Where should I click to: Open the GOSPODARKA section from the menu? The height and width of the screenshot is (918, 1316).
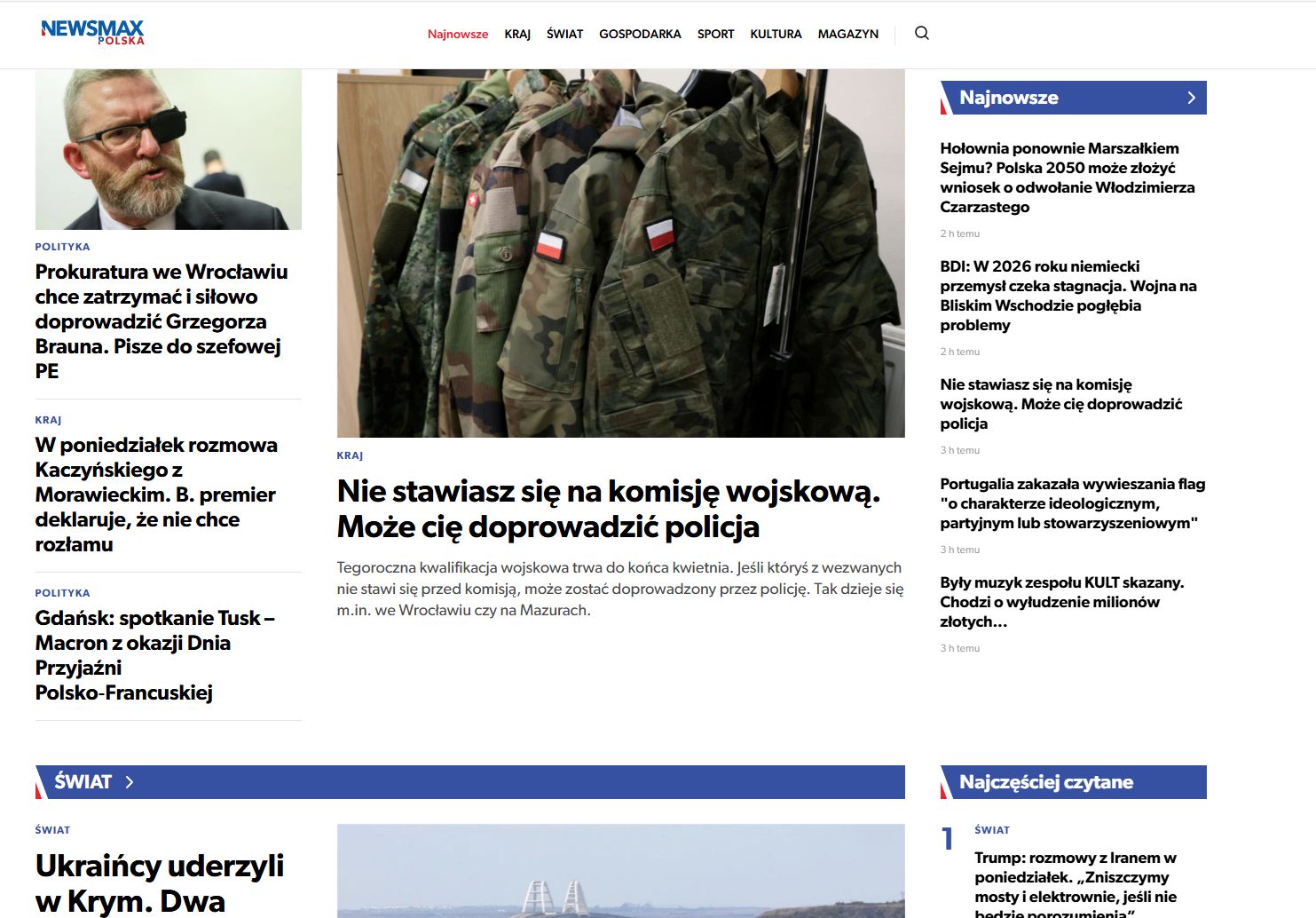(x=640, y=34)
